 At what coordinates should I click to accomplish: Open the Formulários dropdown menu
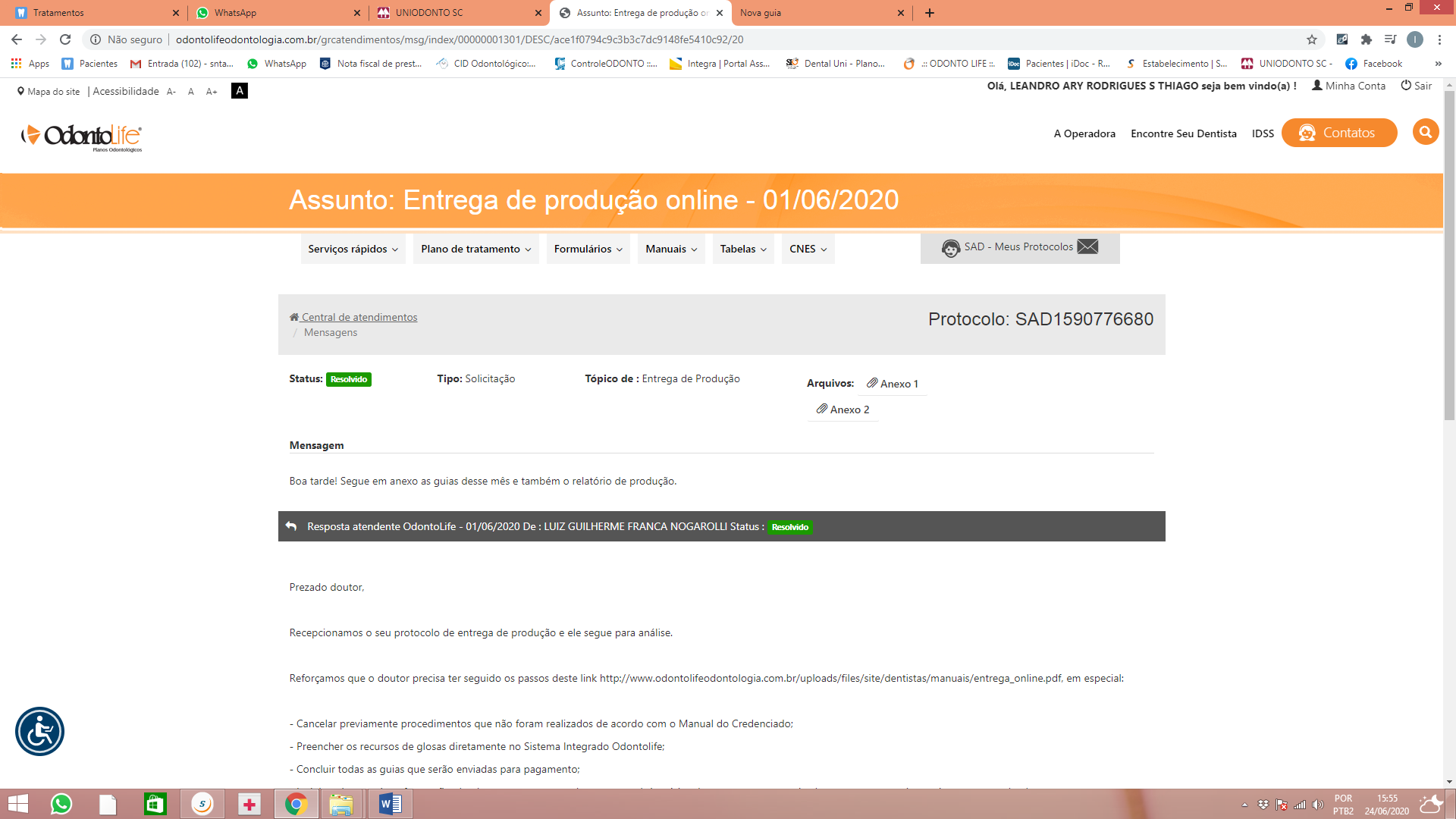(588, 249)
